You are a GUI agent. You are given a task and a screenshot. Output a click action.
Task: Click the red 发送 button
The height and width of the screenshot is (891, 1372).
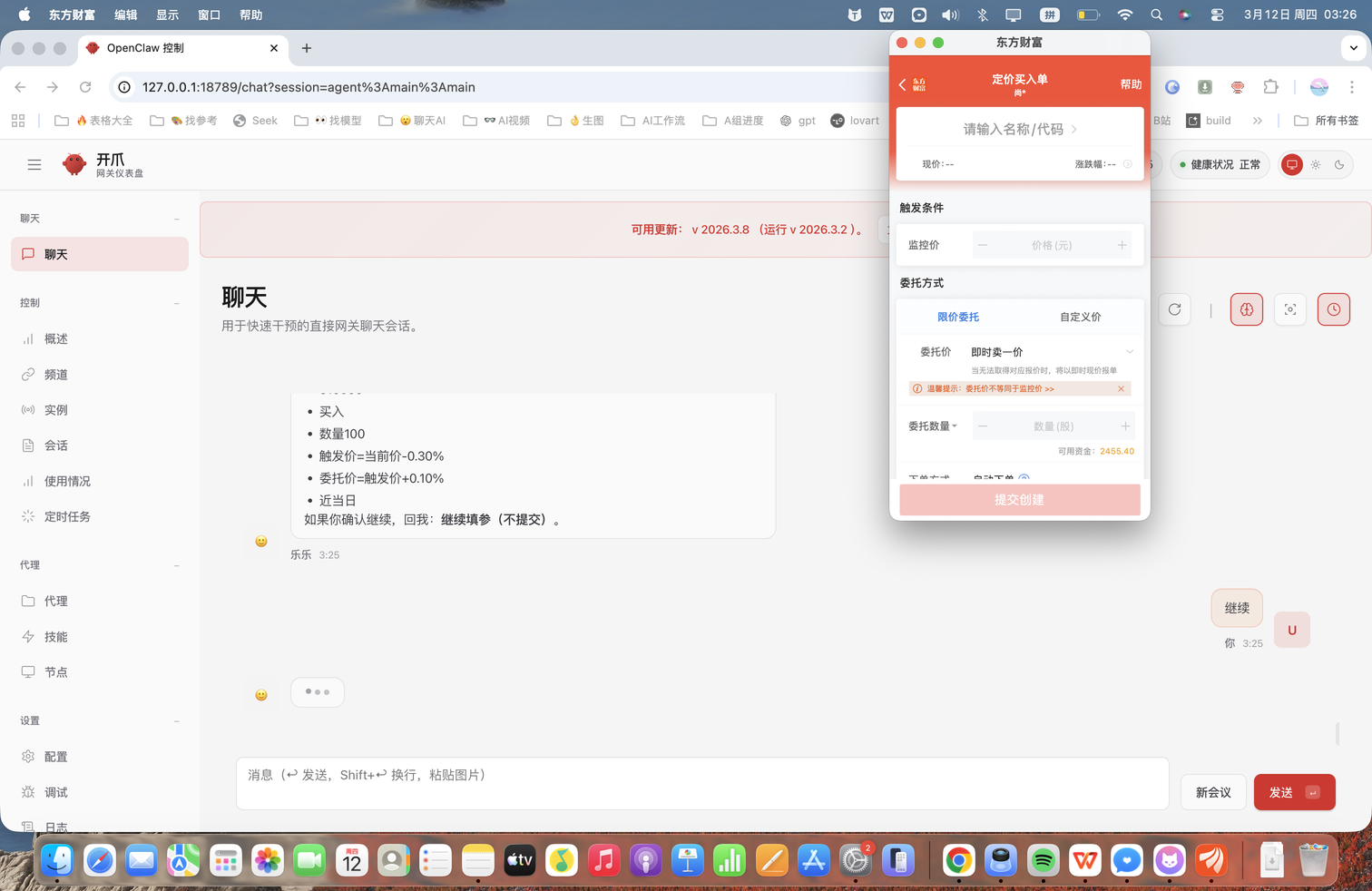coord(1293,792)
